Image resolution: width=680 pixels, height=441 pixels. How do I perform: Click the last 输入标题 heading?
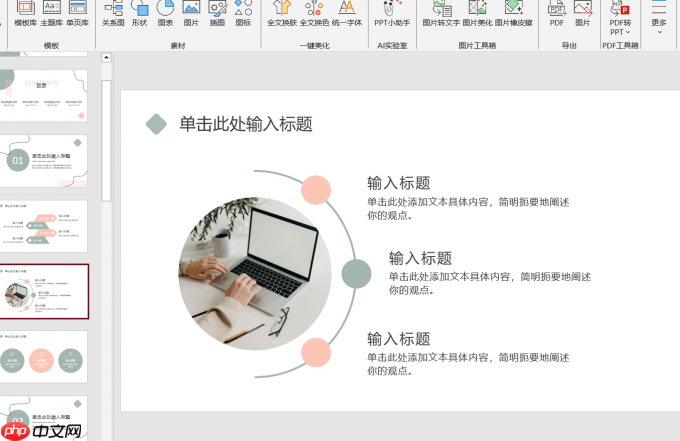click(399, 339)
